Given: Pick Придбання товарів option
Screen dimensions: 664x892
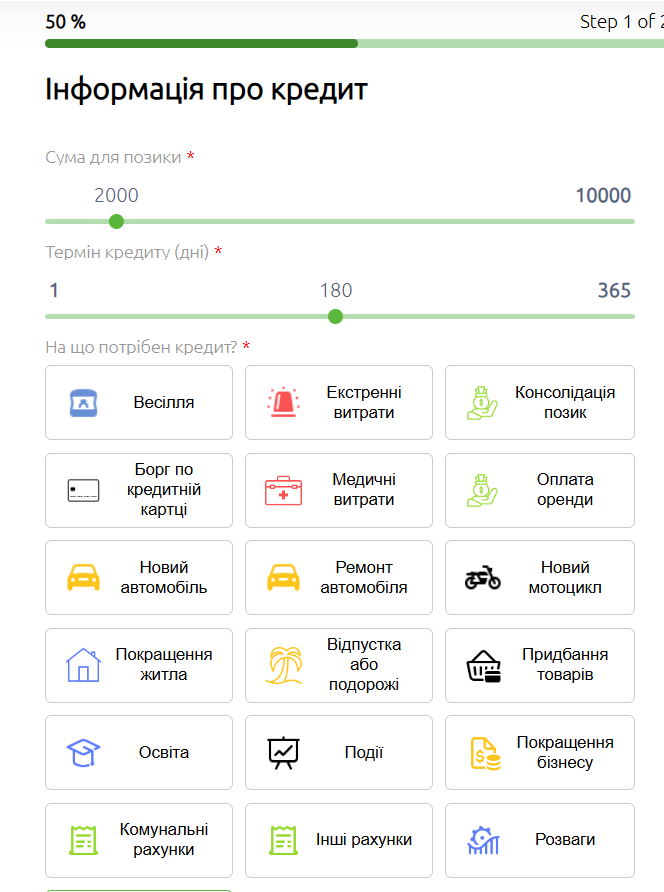Looking at the screenshot, I should click(539, 665).
